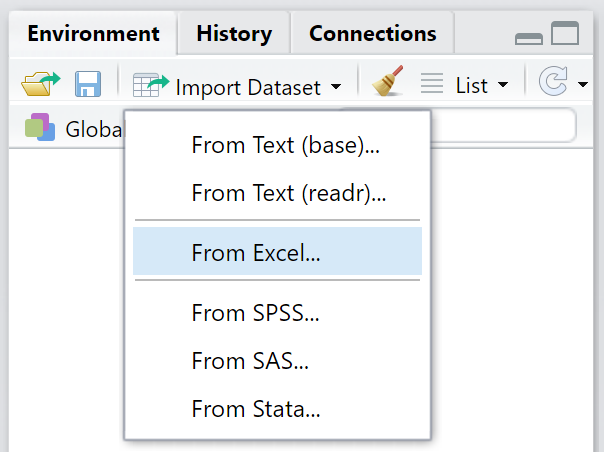Select From Text (base)... menu item
Viewport: 604px width, 452px height.
[285, 145]
